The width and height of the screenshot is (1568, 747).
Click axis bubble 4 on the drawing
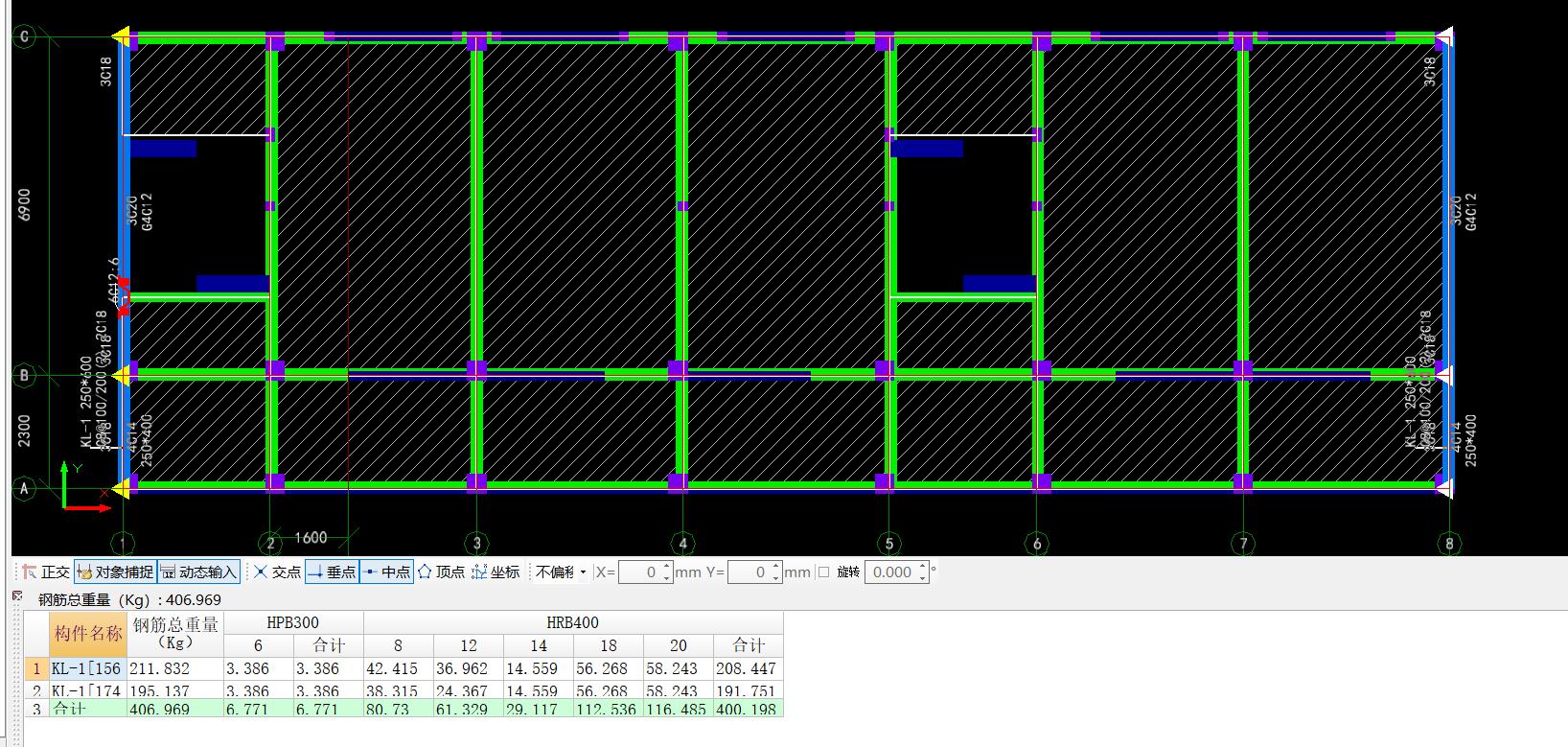coord(682,544)
